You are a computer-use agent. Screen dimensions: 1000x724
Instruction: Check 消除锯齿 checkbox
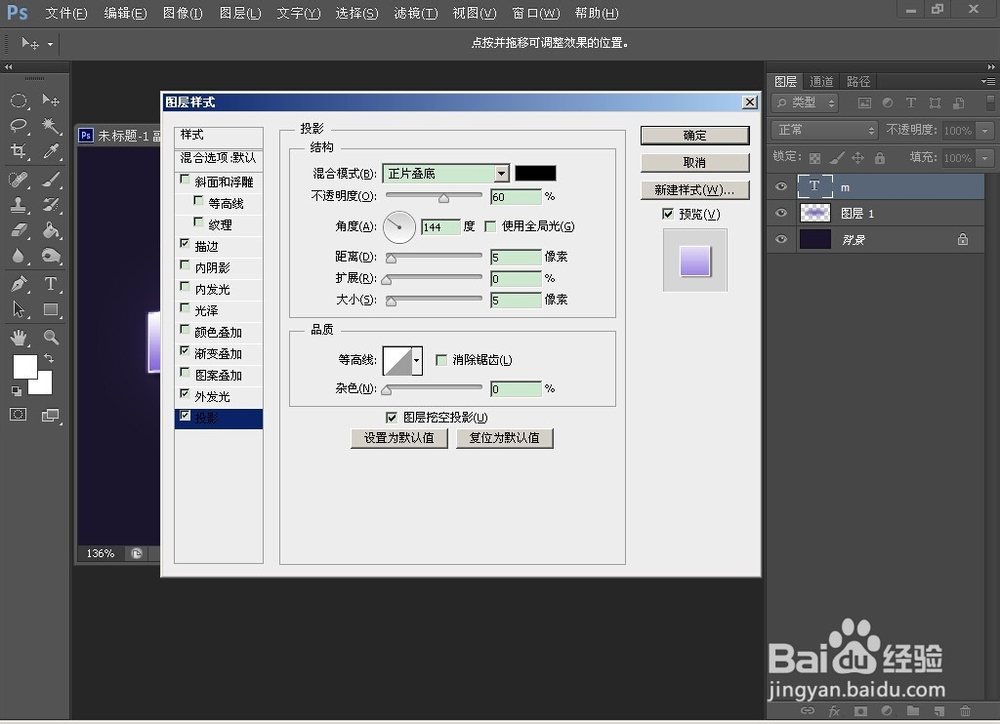[441, 360]
